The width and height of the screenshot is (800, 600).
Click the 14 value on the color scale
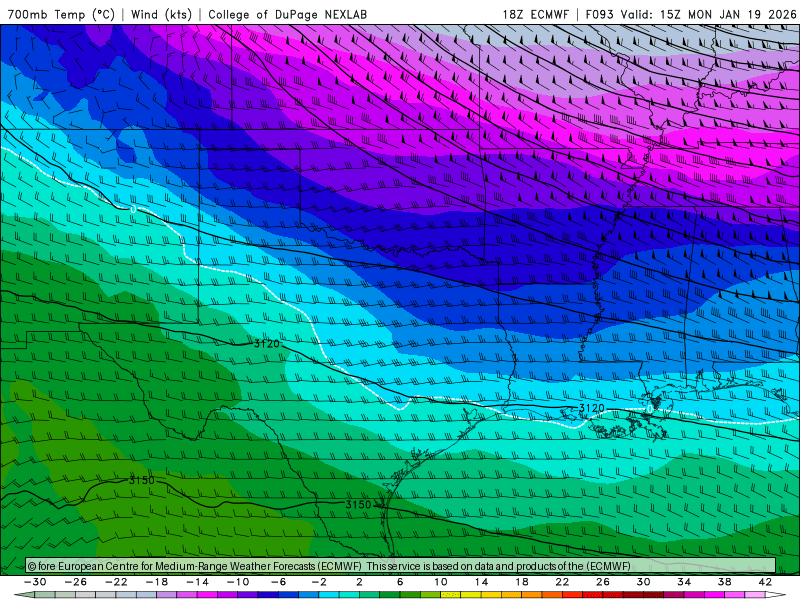pyautogui.click(x=481, y=582)
